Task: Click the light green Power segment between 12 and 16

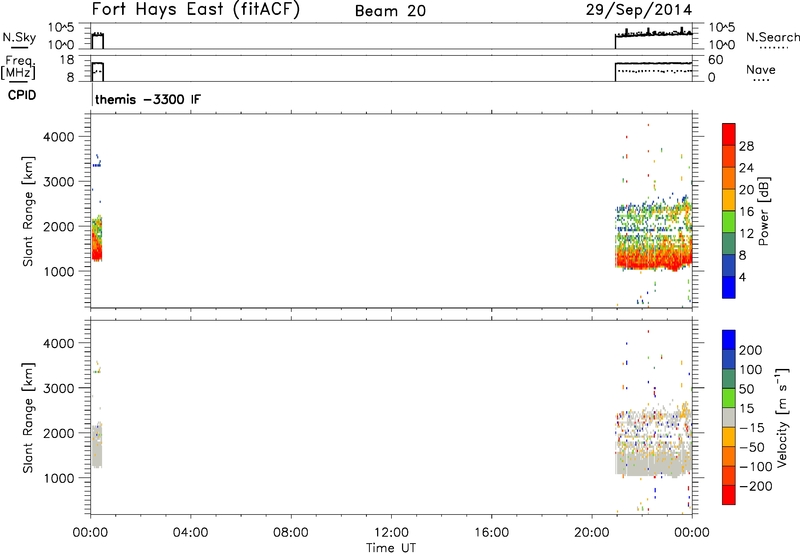Action: [729, 221]
